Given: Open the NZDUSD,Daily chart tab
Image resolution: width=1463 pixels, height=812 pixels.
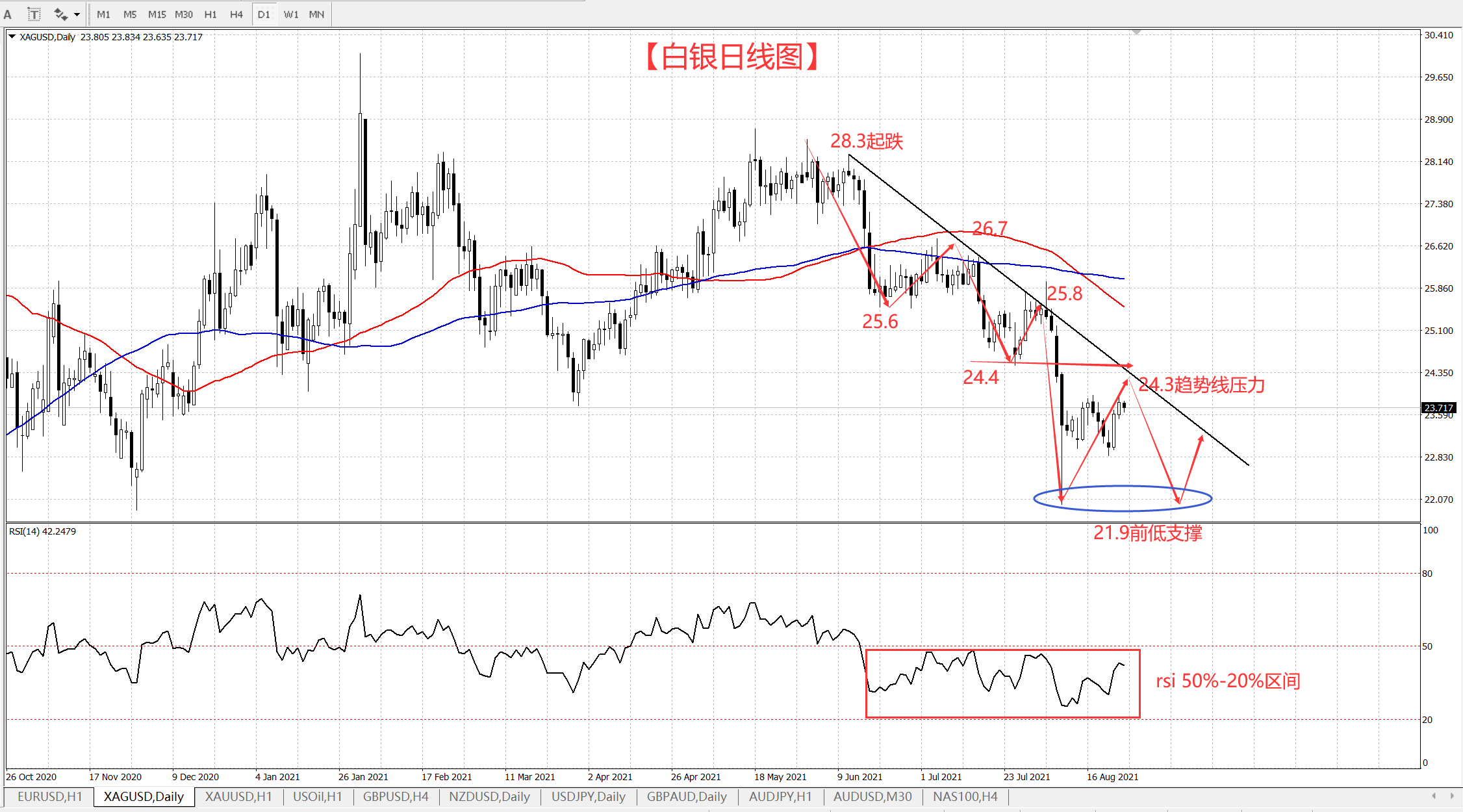Looking at the screenshot, I should 489,796.
